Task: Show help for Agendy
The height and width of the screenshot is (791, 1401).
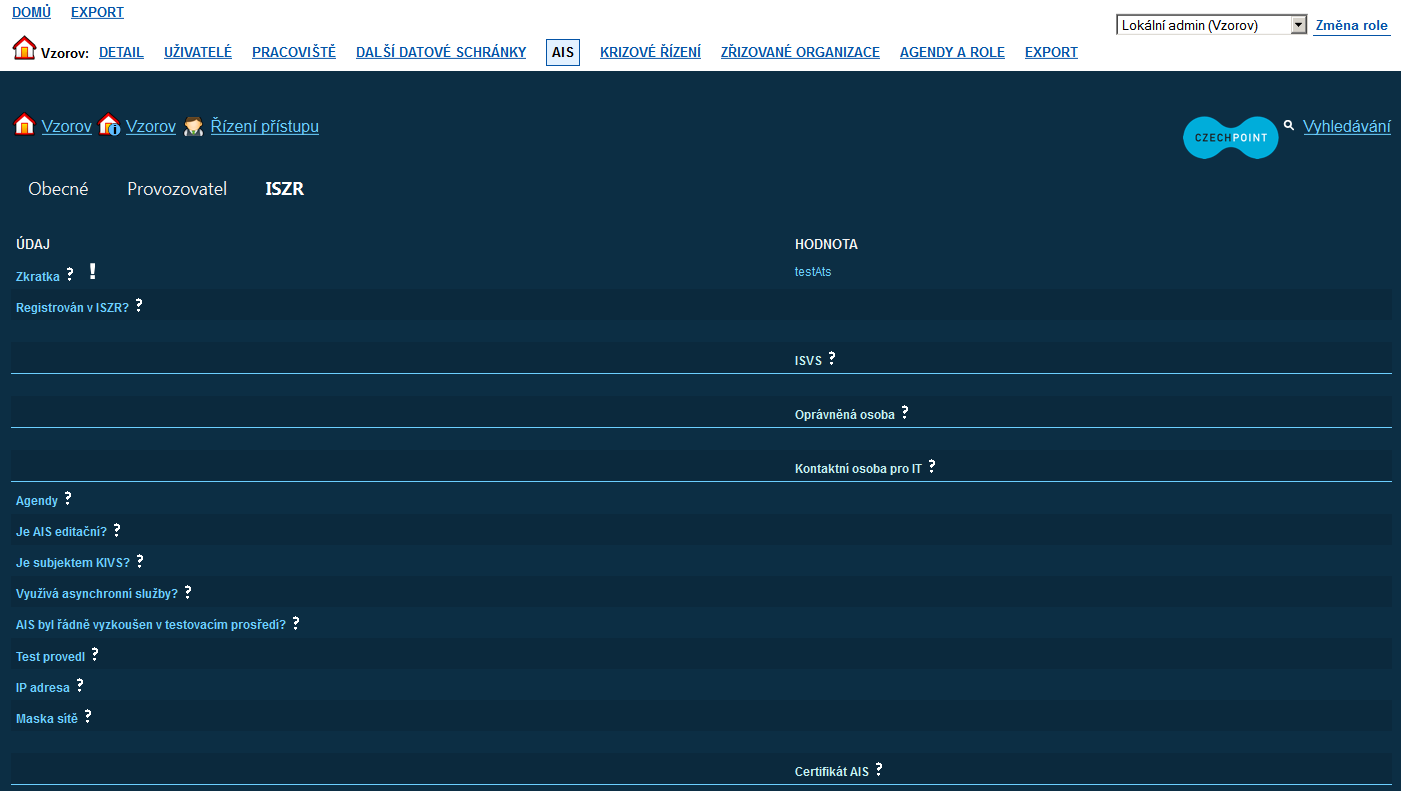Action: (68, 498)
